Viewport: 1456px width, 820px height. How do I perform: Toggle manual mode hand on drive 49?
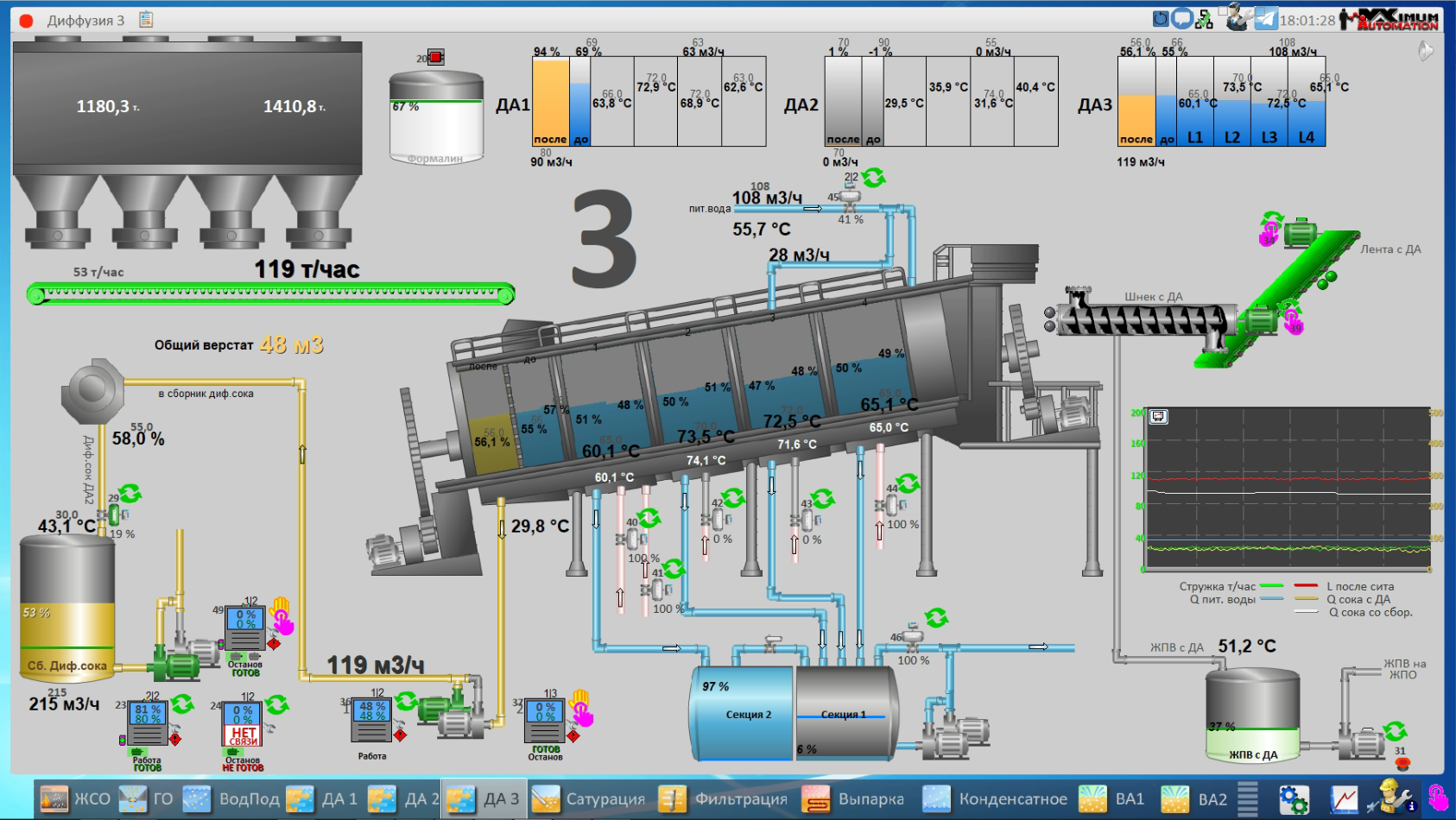[x=282, y=615]
